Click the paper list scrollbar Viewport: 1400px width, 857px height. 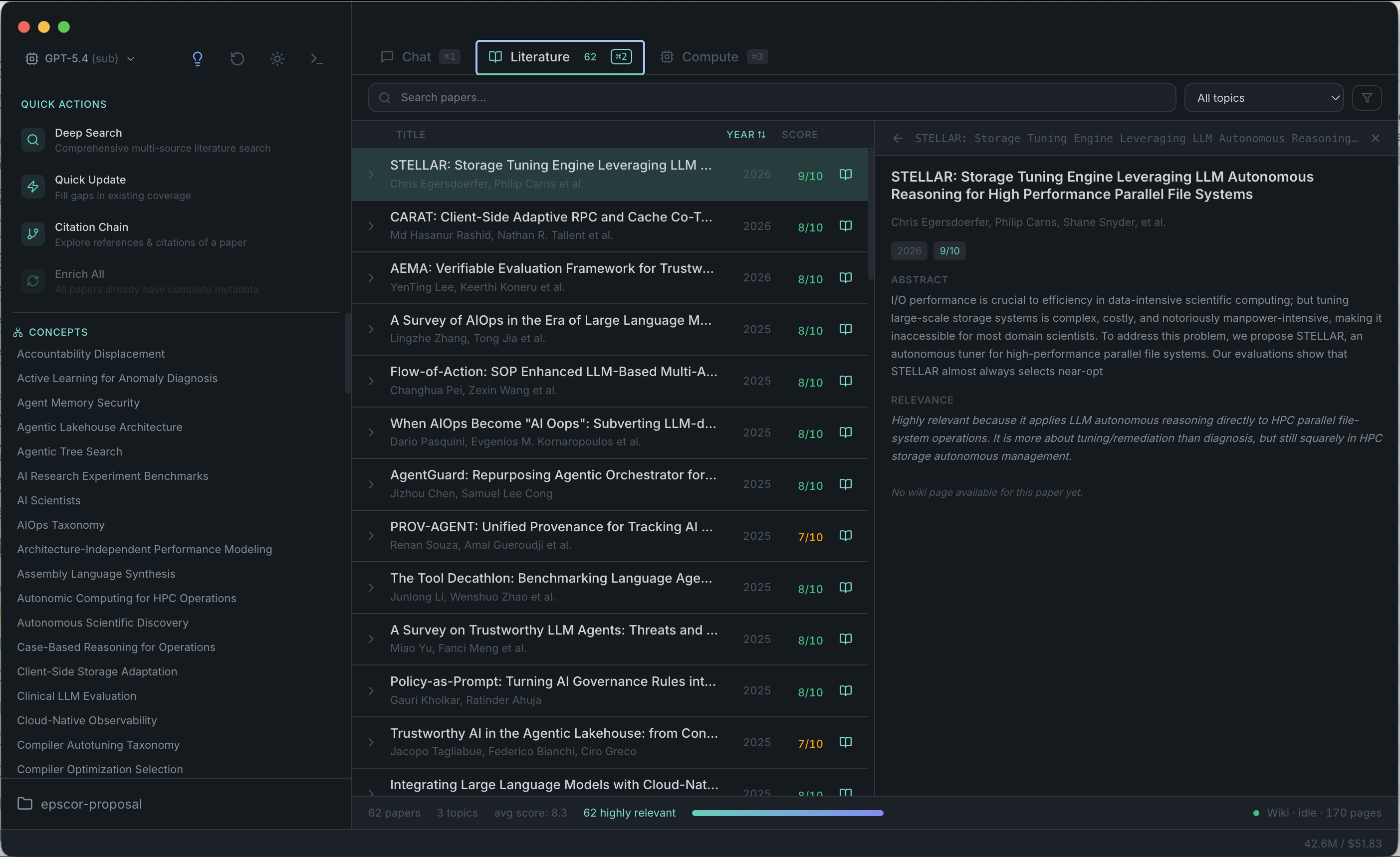click(871, 214)
